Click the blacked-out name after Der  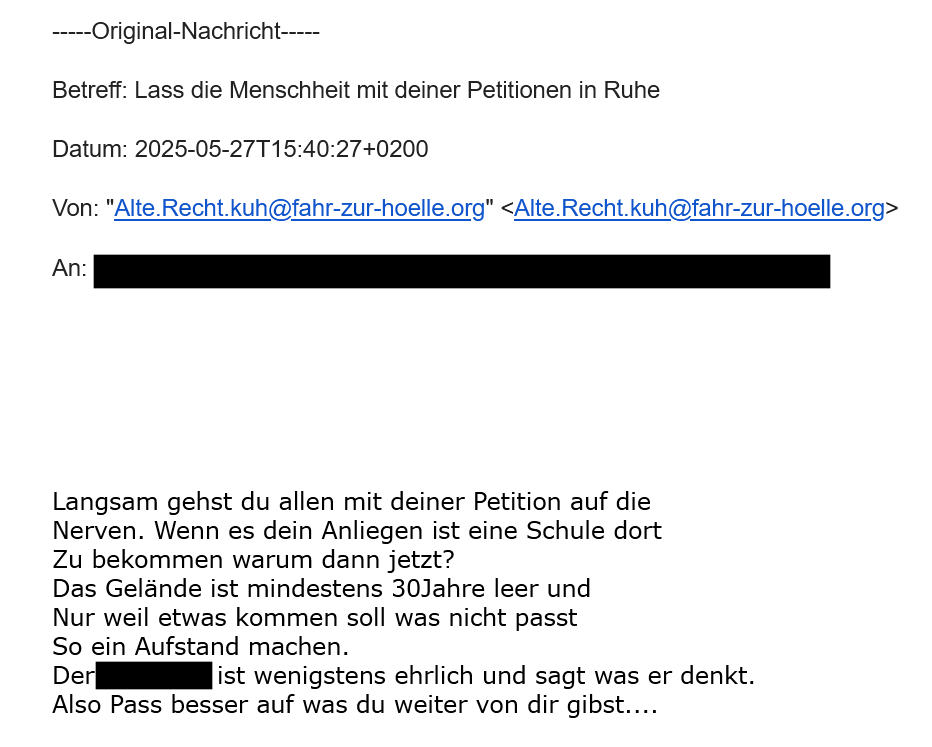coord(154,675)
